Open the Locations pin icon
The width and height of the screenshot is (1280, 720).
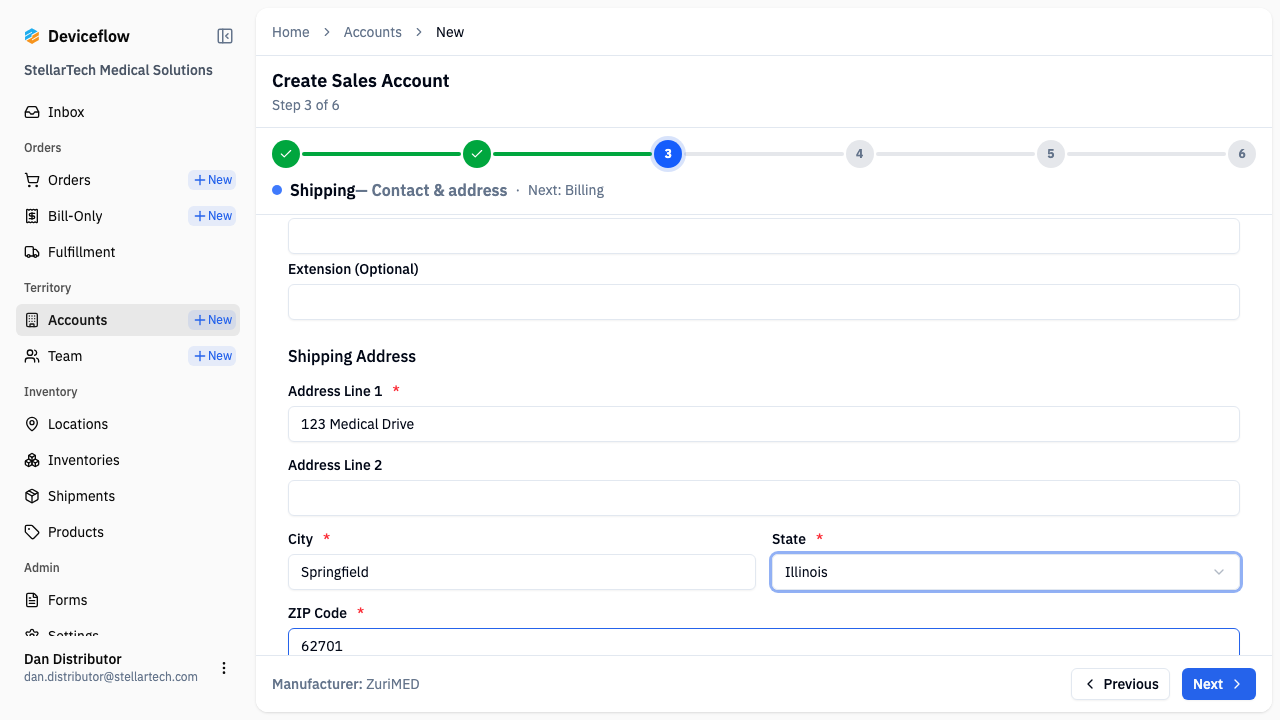[x=33, y=424]
